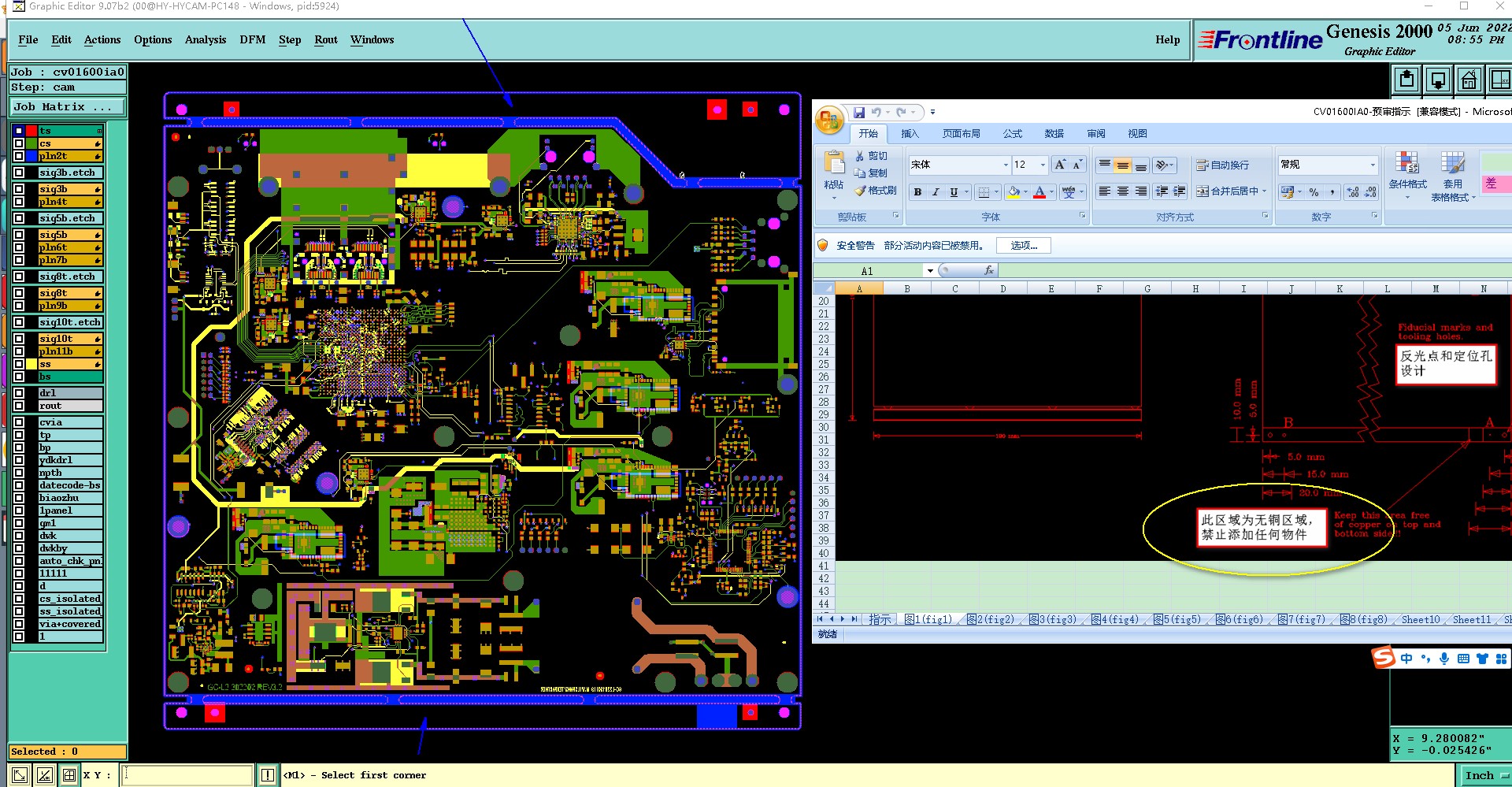Toggle the rout layer checkbox
Screen dimensions: 1512x787
point(18,406)
